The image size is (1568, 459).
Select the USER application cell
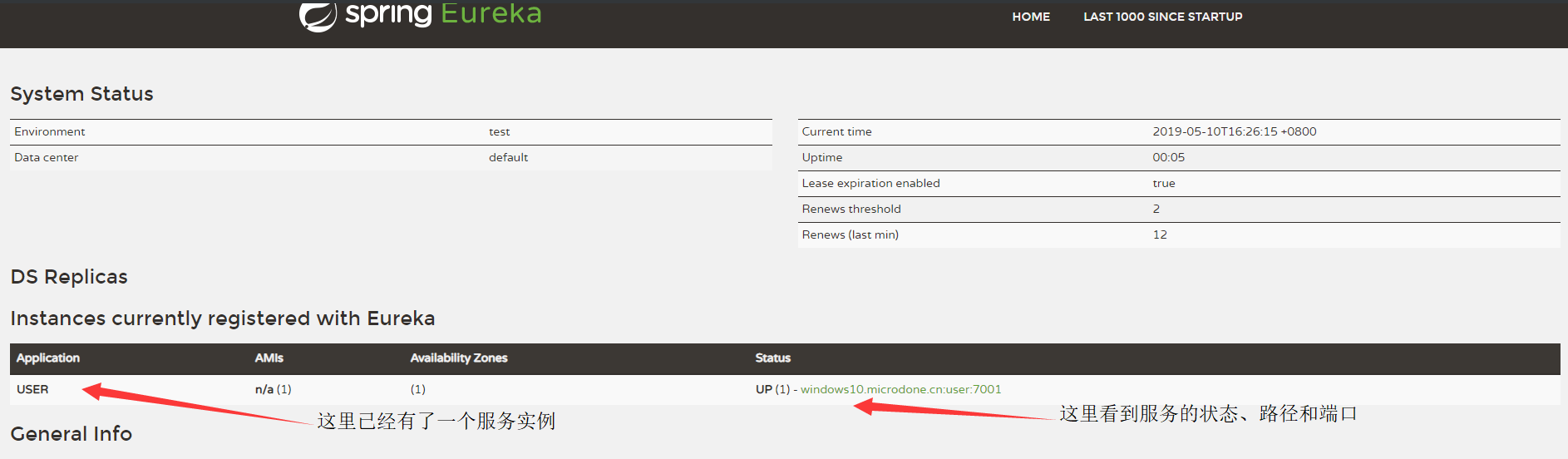(x=32, y=389)
